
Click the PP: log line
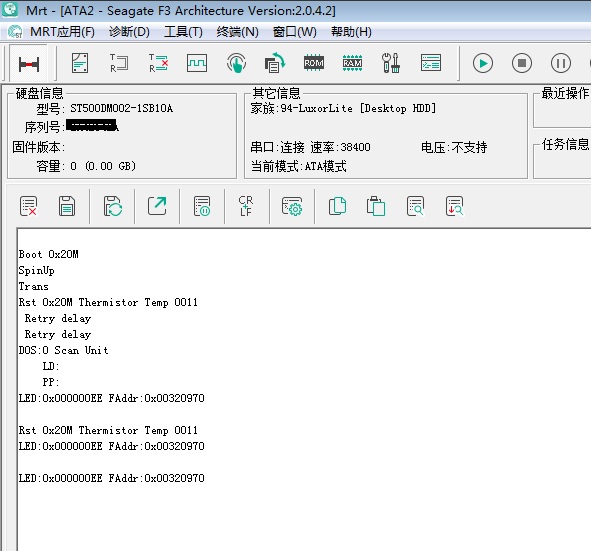pos(51,382)
